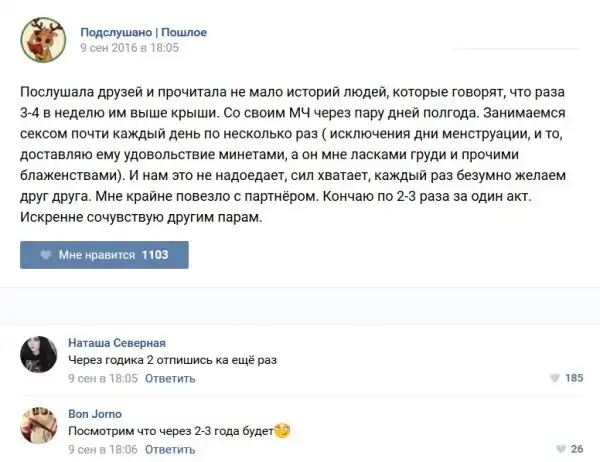
Task: Click the 1103 likes counter
Action: [x=156, y=255]
